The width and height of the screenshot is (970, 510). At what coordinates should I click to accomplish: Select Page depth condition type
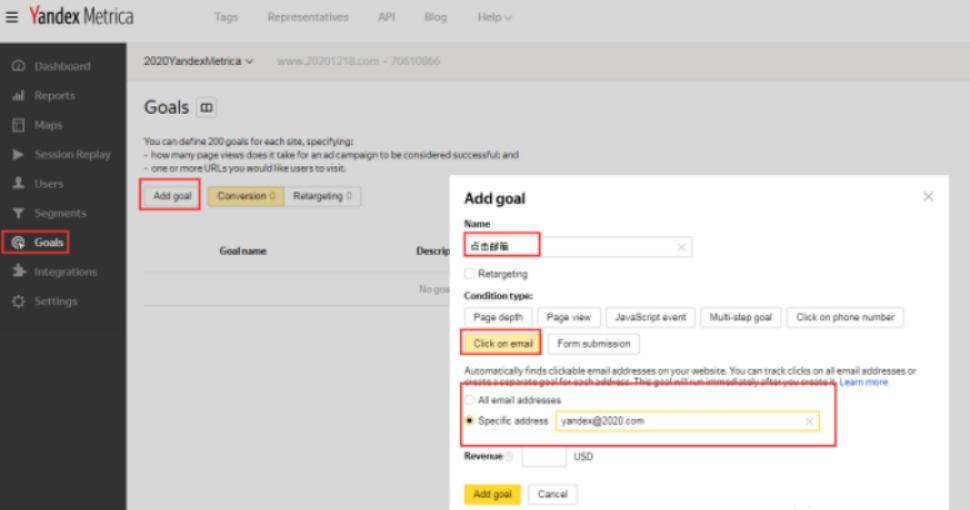point(498,318)
